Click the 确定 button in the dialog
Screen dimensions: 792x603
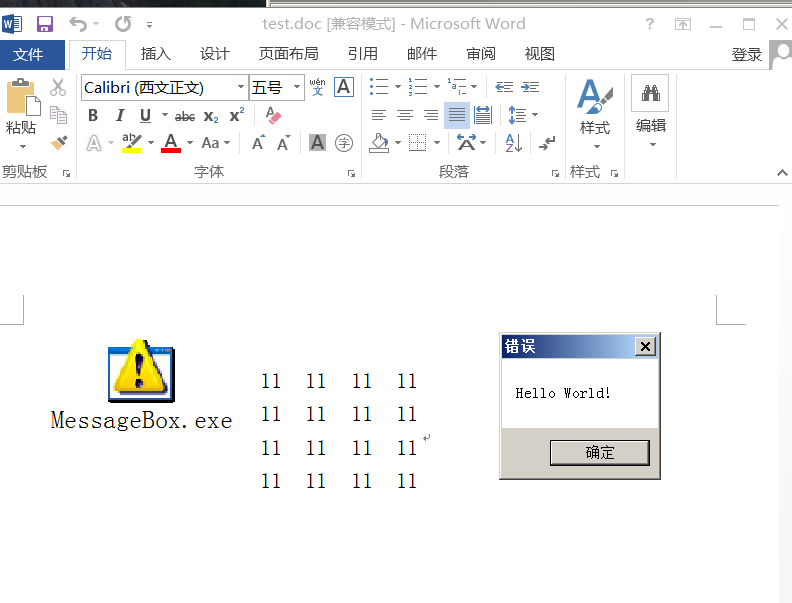(600, 453)
